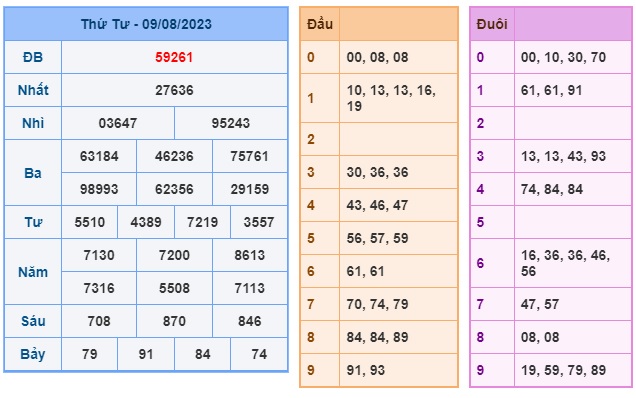Select Đuôi row 6 numbers cell

click(573, 263)
